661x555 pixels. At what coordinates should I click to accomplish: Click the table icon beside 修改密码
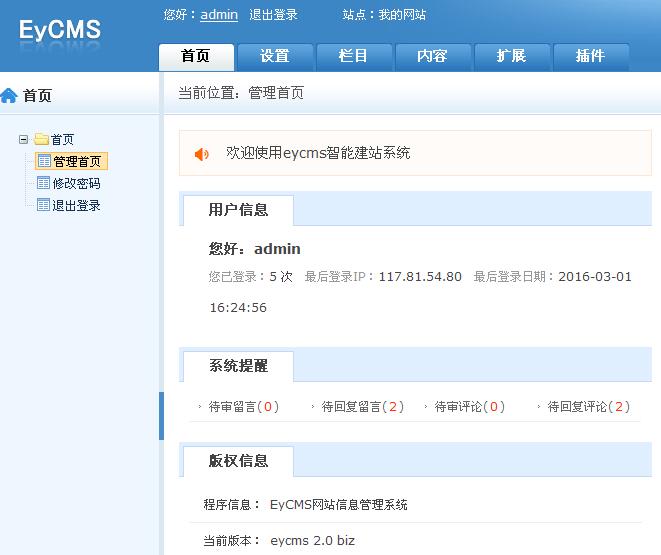(43, 183)
